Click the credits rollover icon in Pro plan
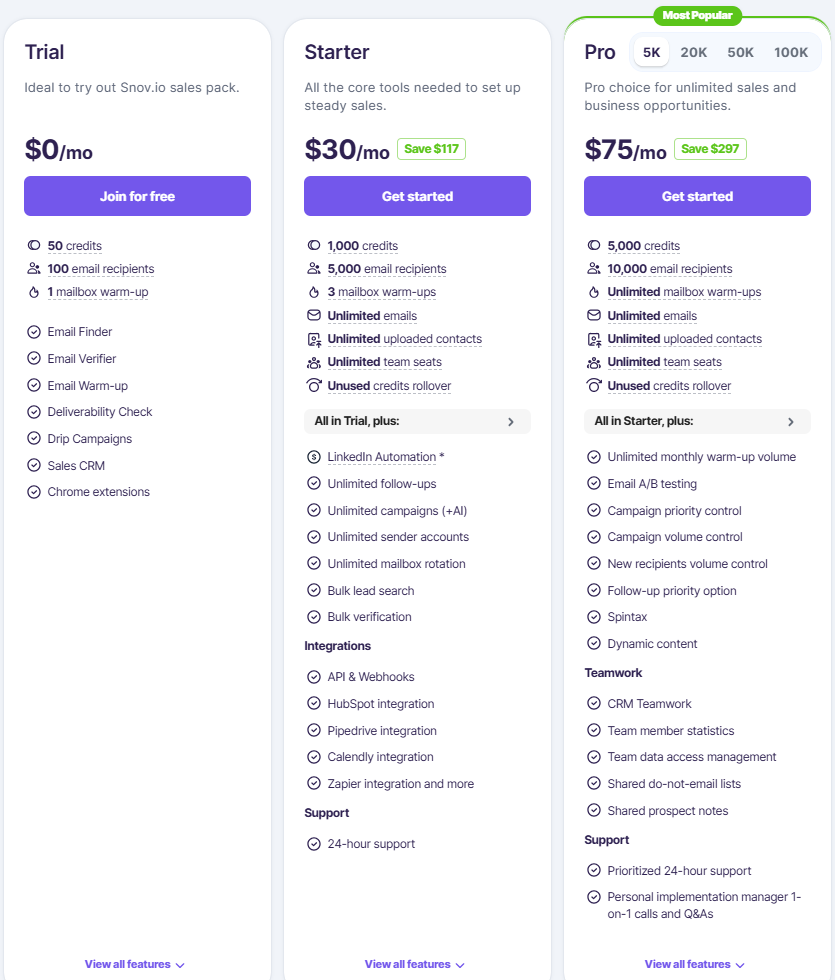The width and height of the screenshot is (835, 980). tap(594, 386)
